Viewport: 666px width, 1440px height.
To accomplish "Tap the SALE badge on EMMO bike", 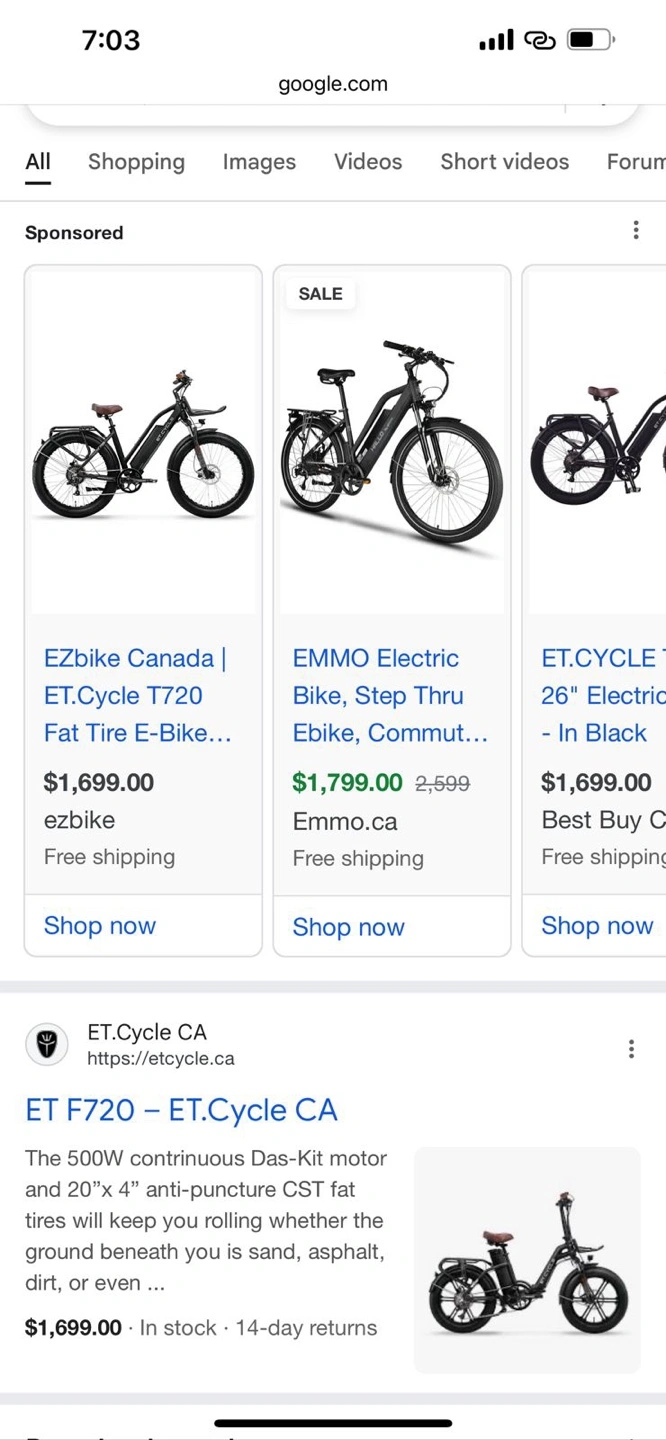I will (x=320, y=294).
